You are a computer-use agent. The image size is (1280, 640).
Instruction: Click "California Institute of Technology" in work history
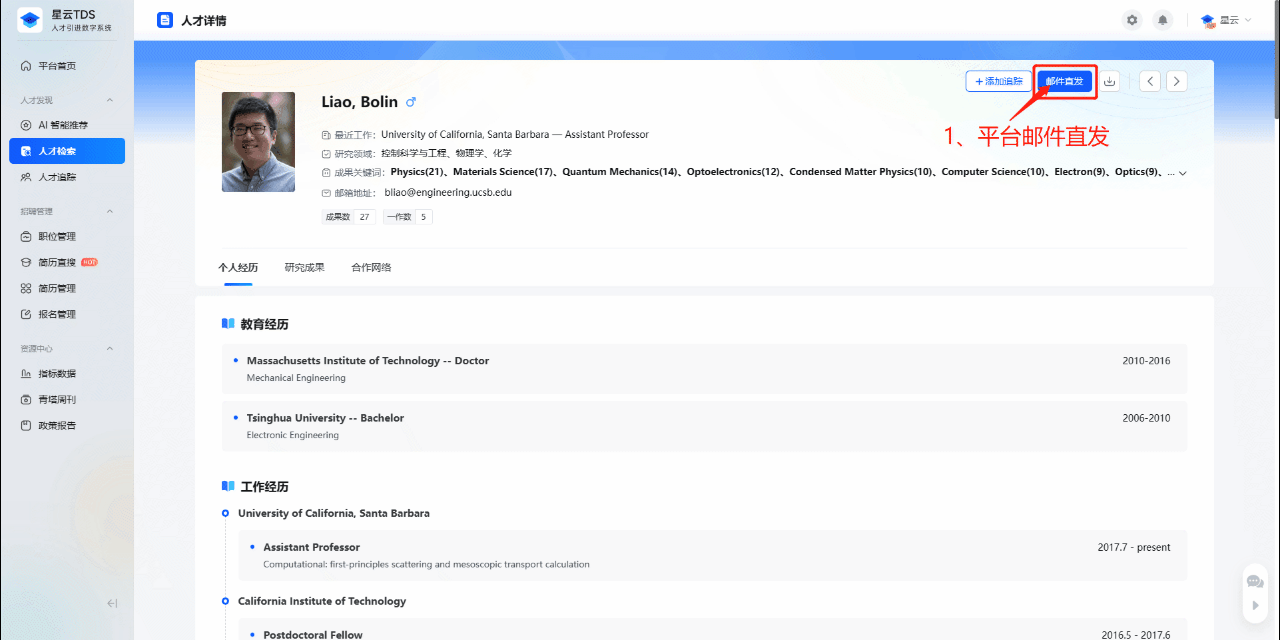pos(322,601)
